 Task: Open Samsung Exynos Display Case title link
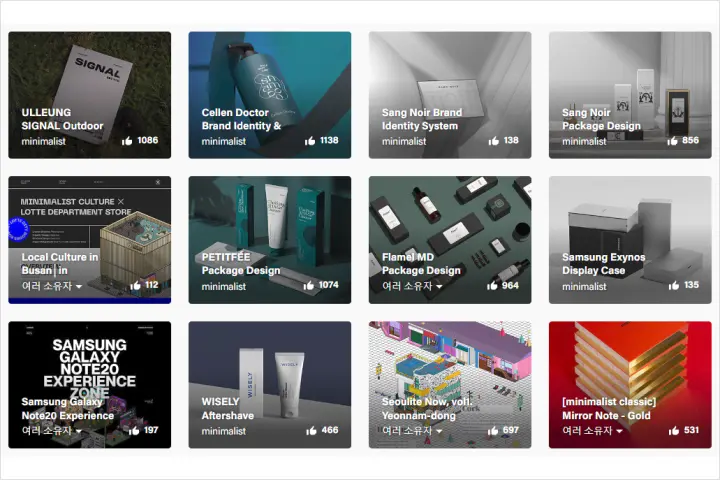coord(603,264)
